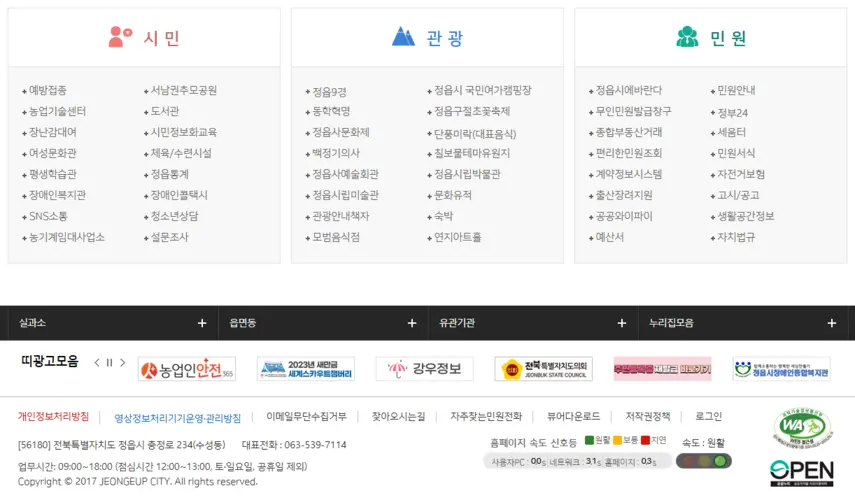Open 자전거보험 link
Screen dimensions: 855x500
pyautogui.click(x=741, y=174)
